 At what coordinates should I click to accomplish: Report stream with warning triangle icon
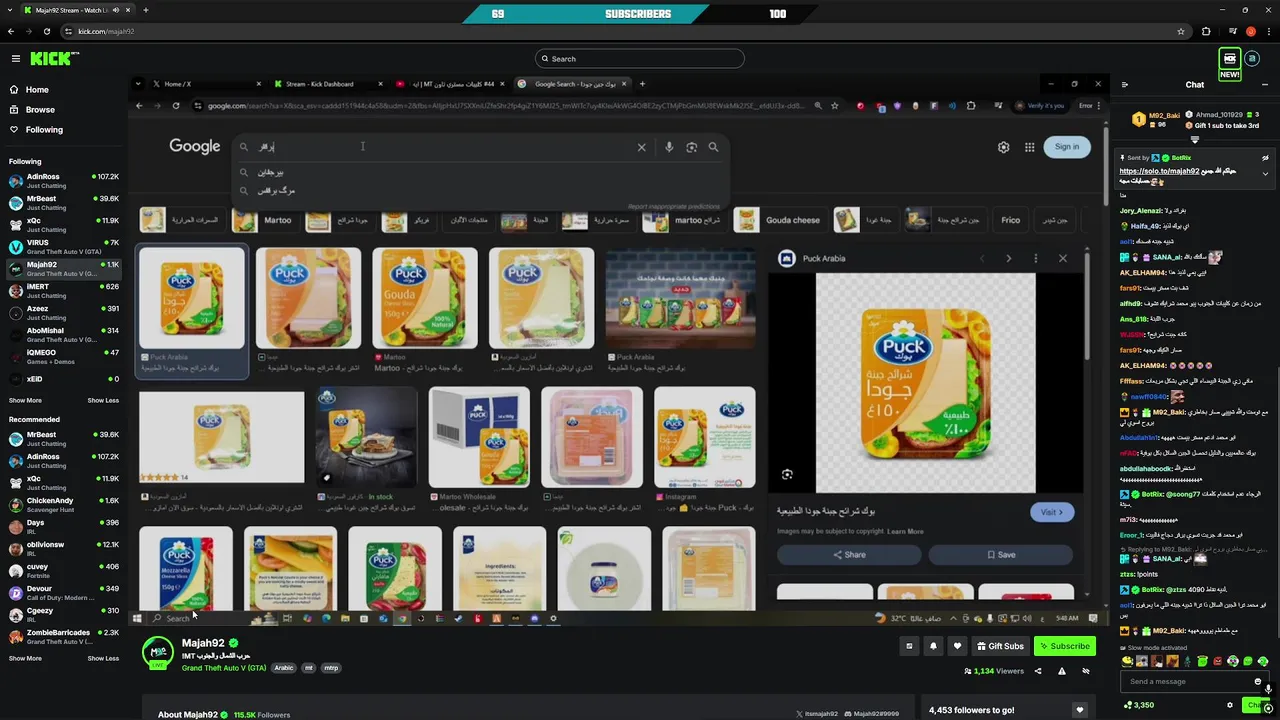tap(1062, 671)
